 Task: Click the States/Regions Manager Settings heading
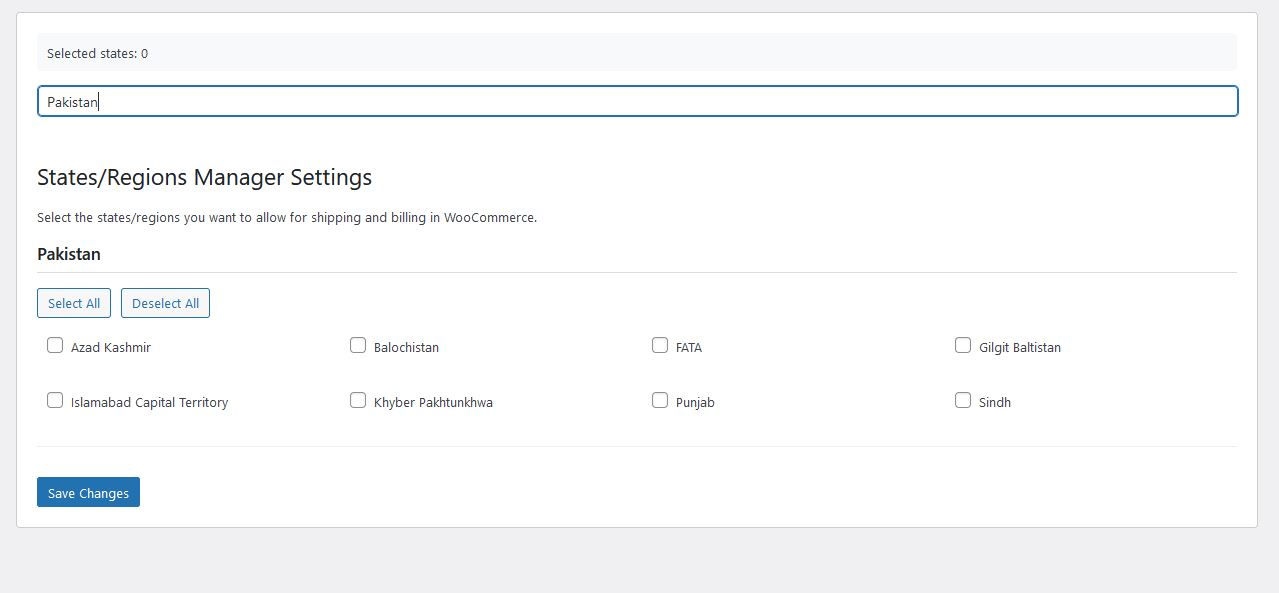pyautogui.click(x=204, y=177)
